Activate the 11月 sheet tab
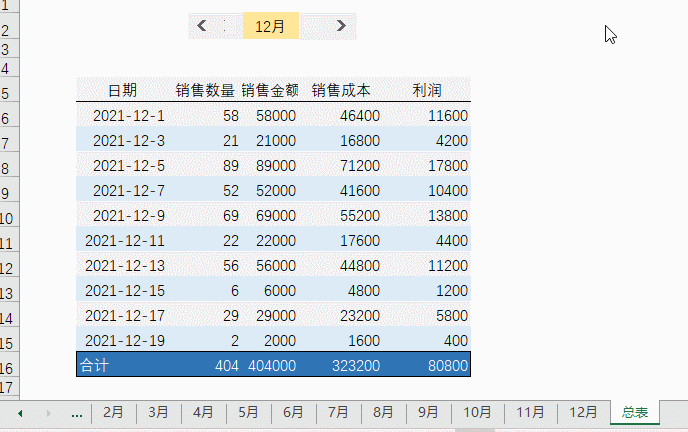The width and height of the screenshot is (688, 432). click(530, 412)
